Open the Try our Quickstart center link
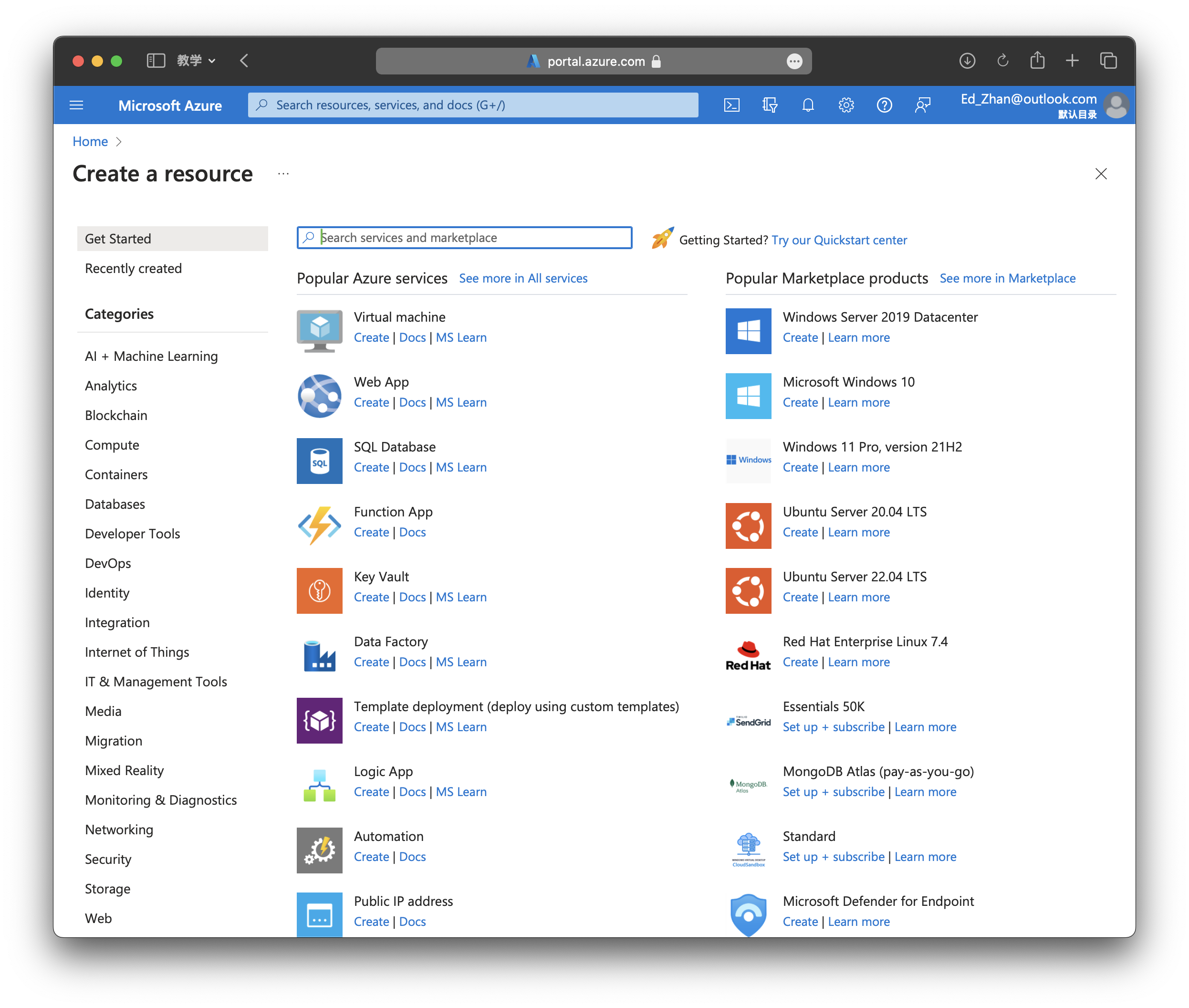The image size is (1189, 1008). 839,240
